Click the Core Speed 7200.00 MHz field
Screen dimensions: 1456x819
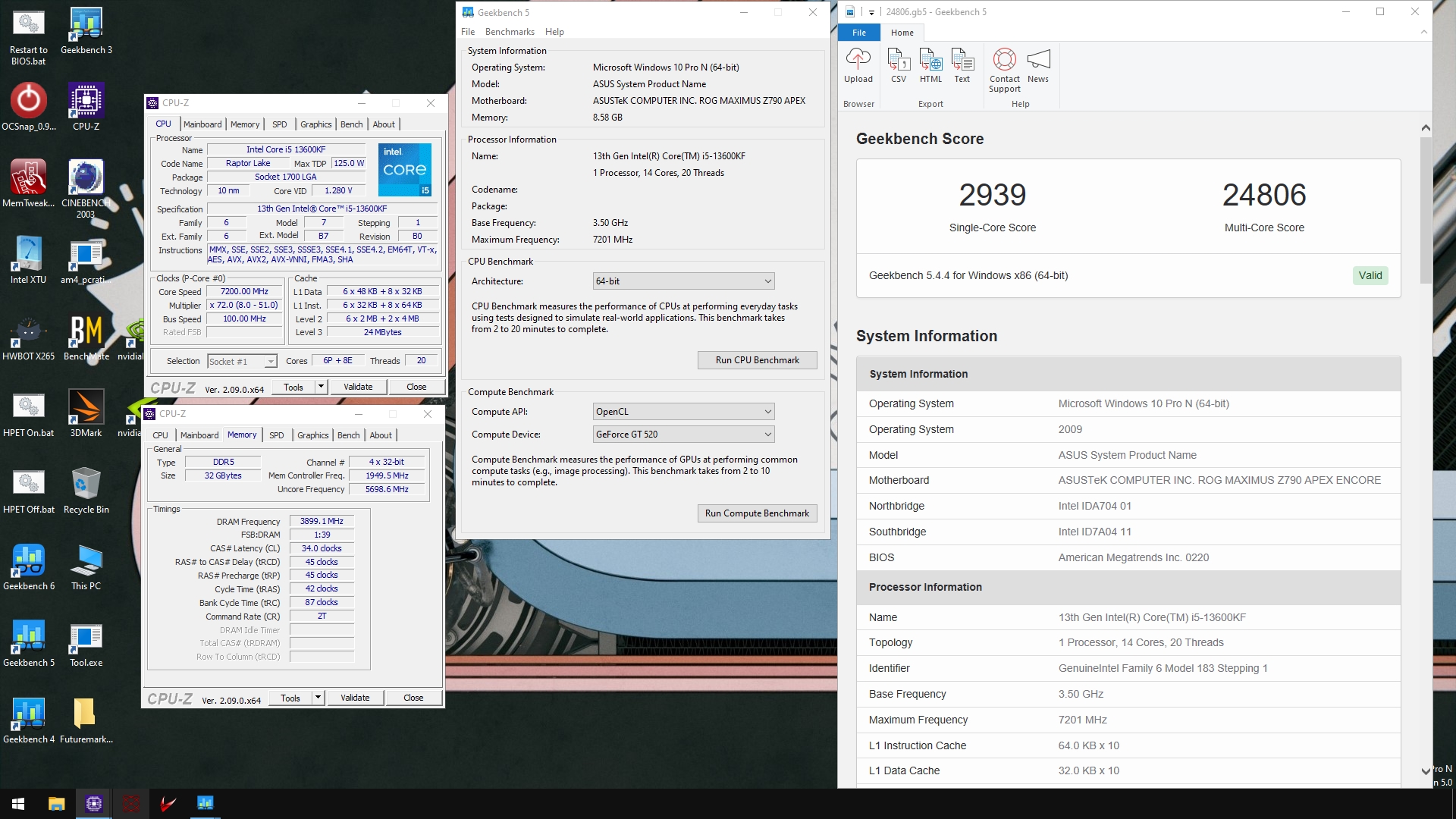coord(244,291)
